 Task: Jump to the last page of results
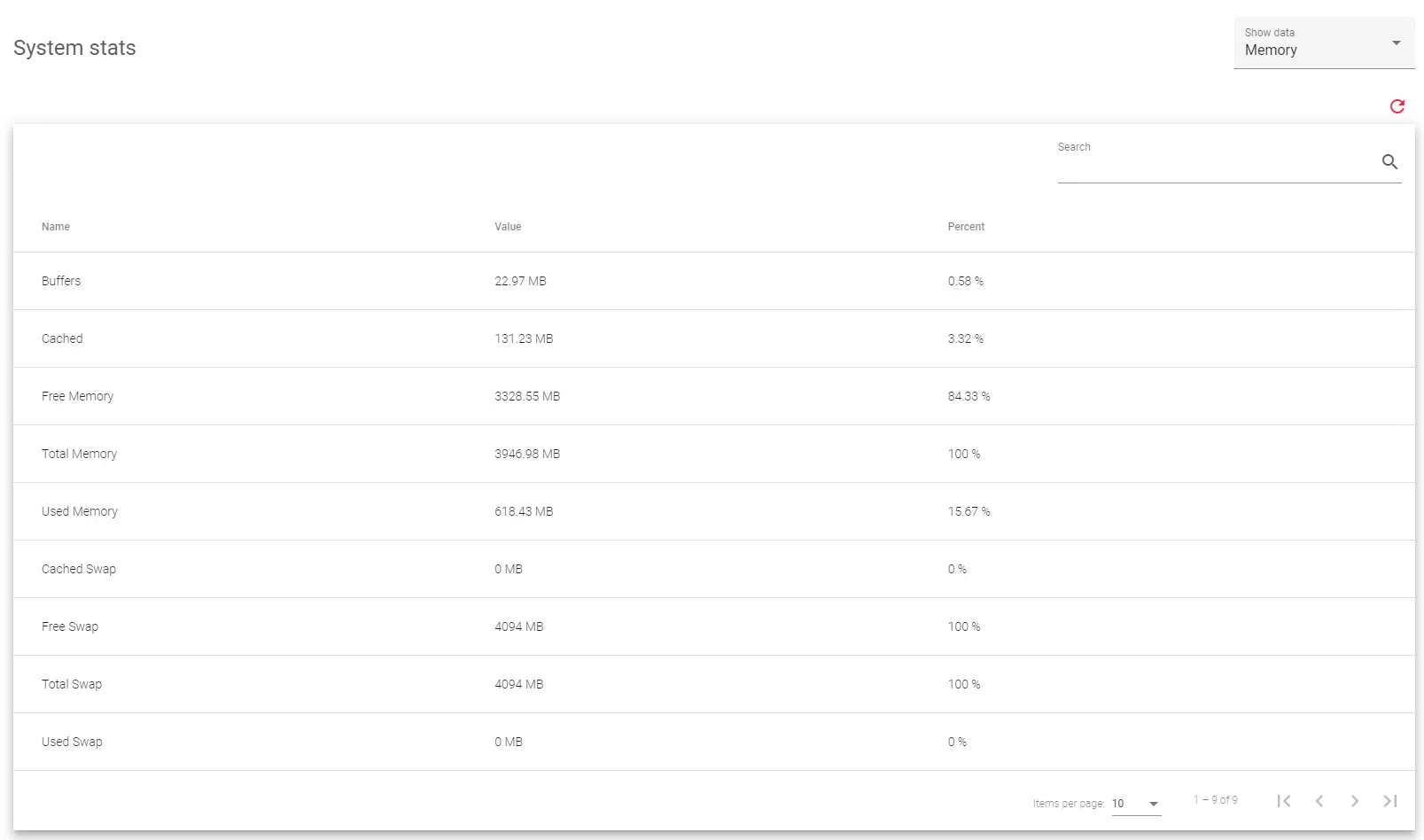(1389, 801)
